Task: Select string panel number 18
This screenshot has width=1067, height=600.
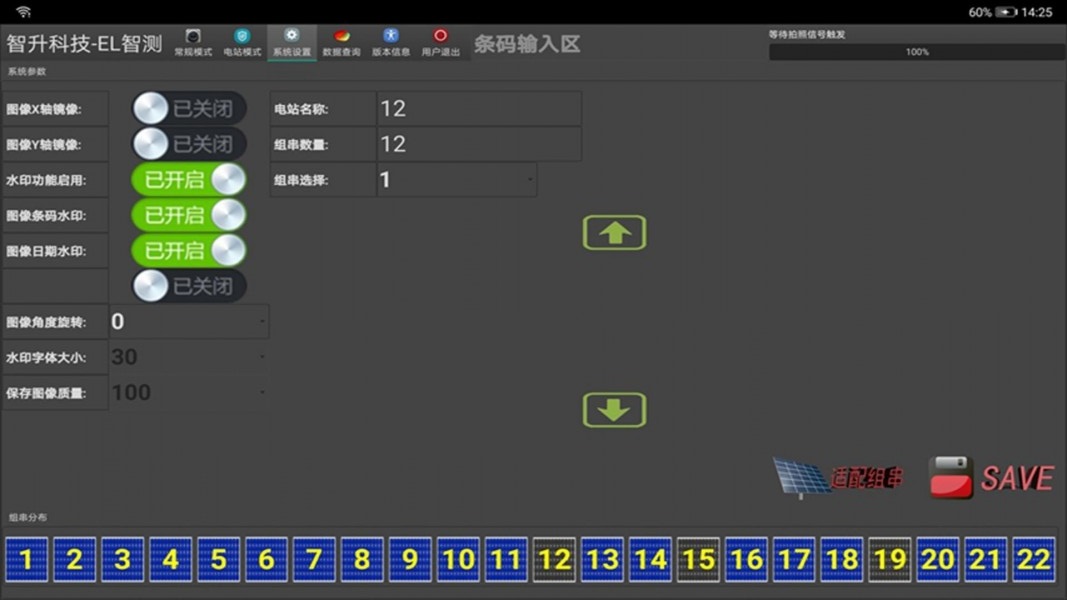Action: tap(842, 559)
